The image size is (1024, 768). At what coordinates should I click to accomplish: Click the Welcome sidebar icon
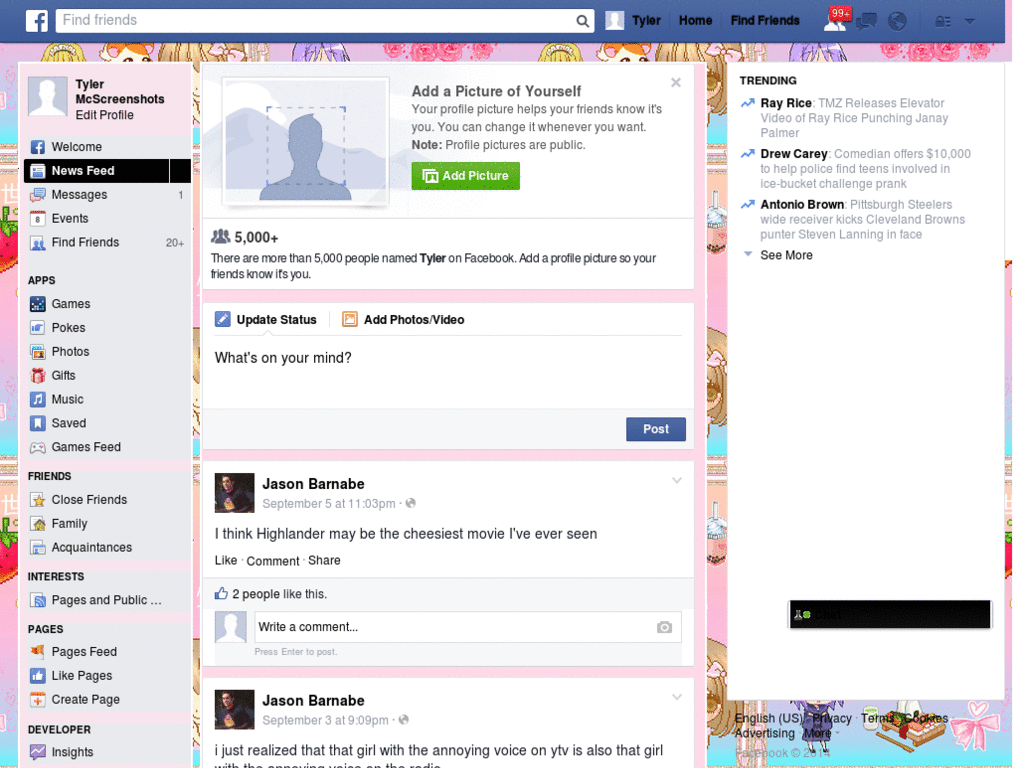(38, 147)
